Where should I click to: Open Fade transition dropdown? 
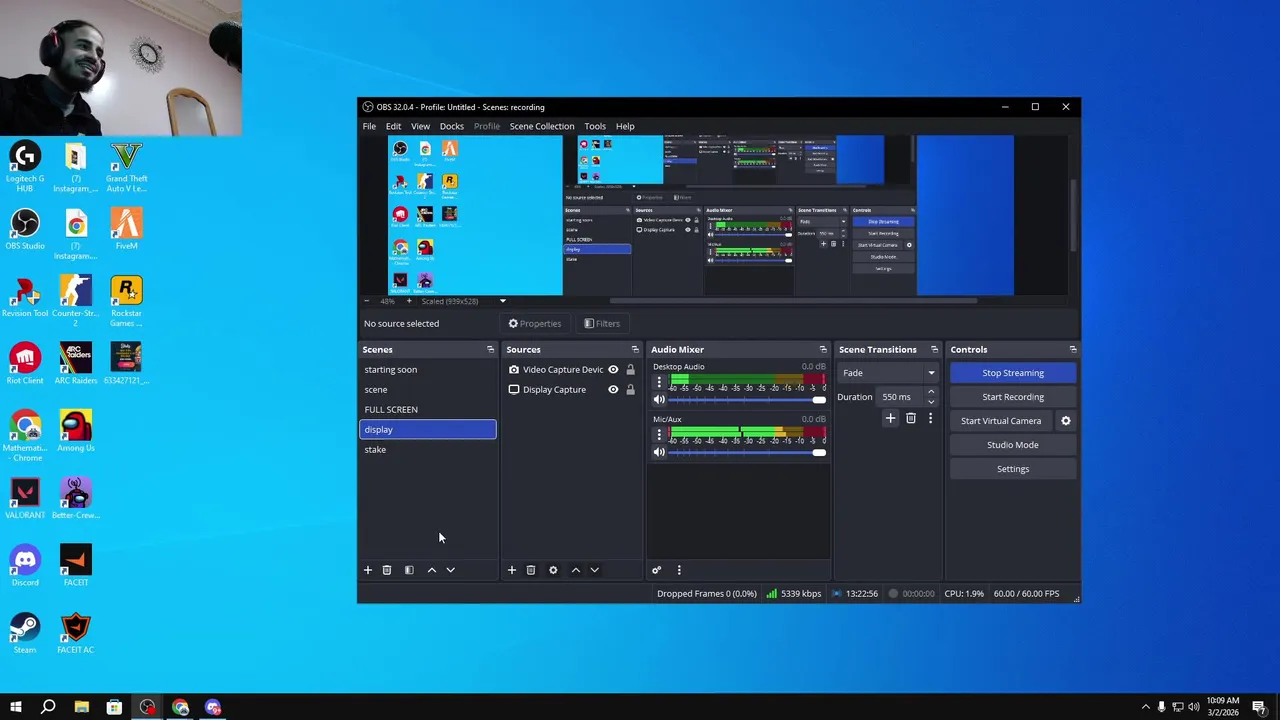pyautogui.click(x=889, y=373)
